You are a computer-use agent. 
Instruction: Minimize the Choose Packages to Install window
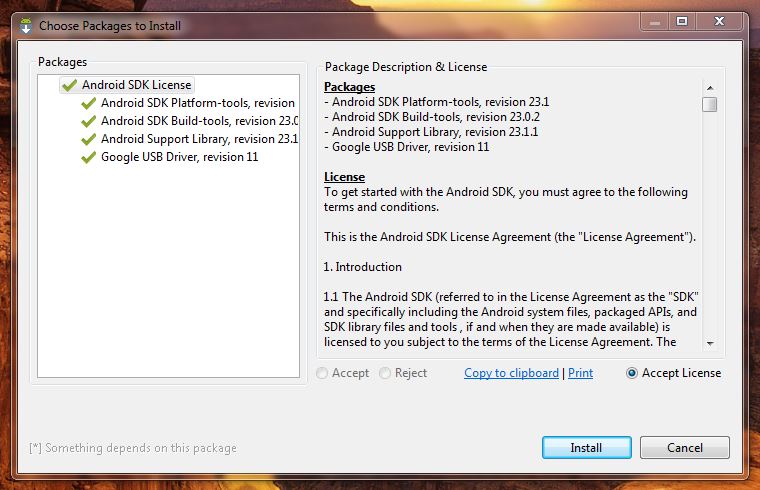click(x=655, y=22)
